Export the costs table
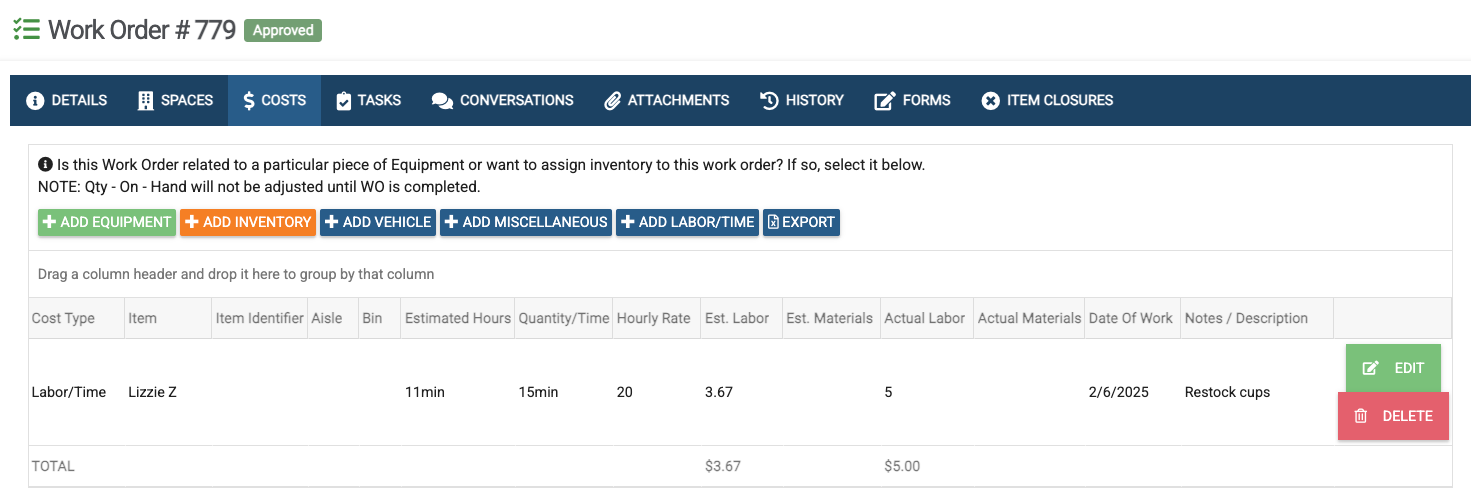Screen dimensions: 1471x488 click(x=801, y=222)
